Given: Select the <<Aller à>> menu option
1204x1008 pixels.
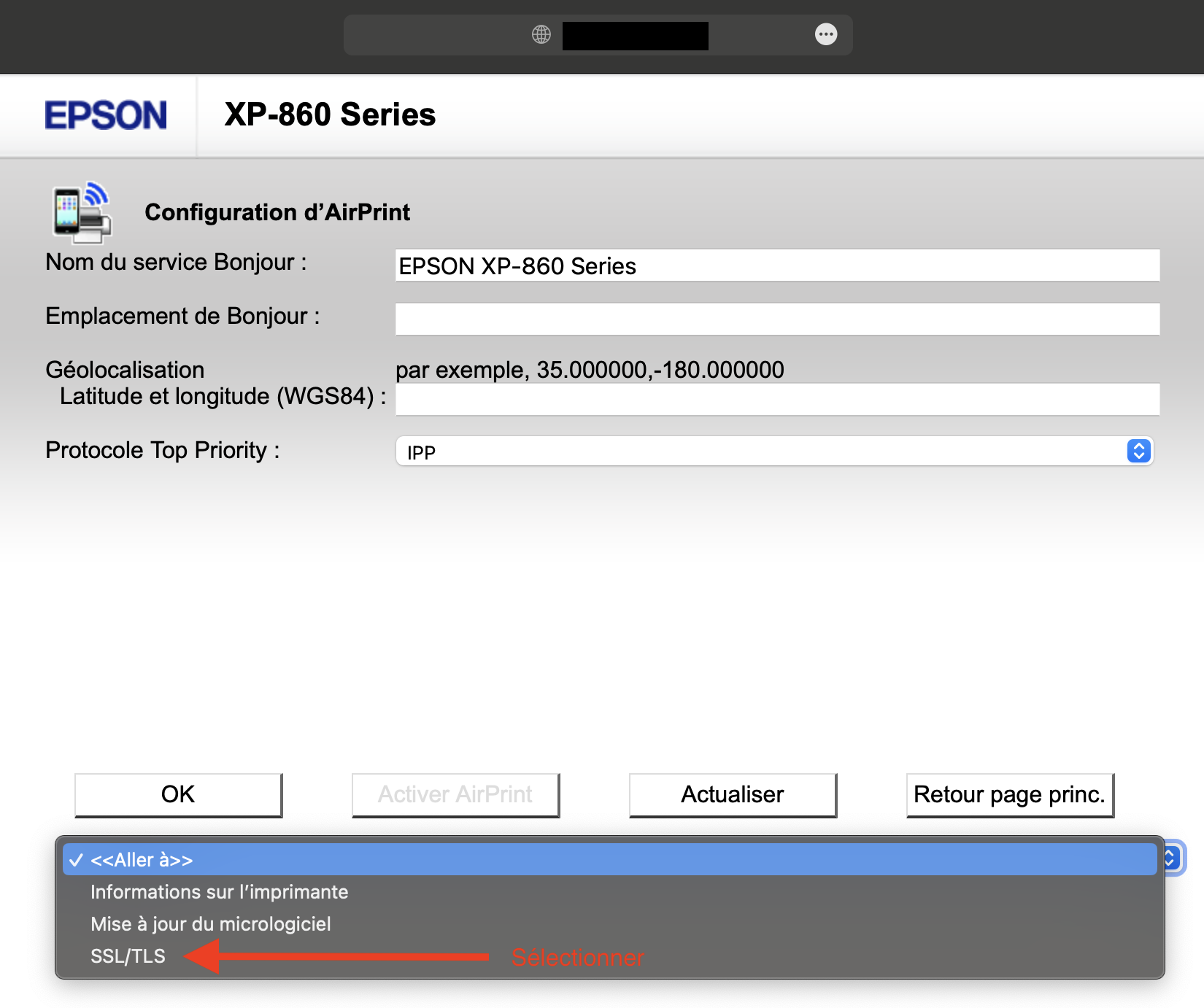Looking at the screenshot, I should [x=610, y=860].
